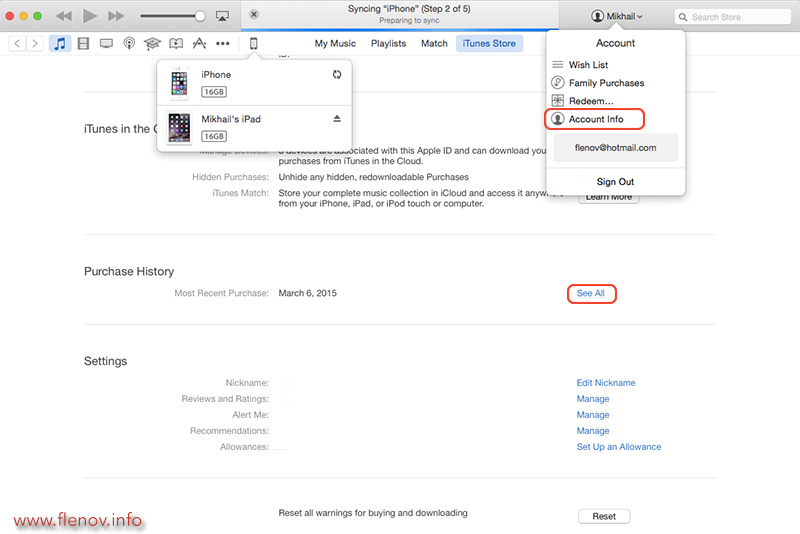The width and height of the screenshot is (800, 534).
Task: Click the Settings section heading
Action: (106, 361)
